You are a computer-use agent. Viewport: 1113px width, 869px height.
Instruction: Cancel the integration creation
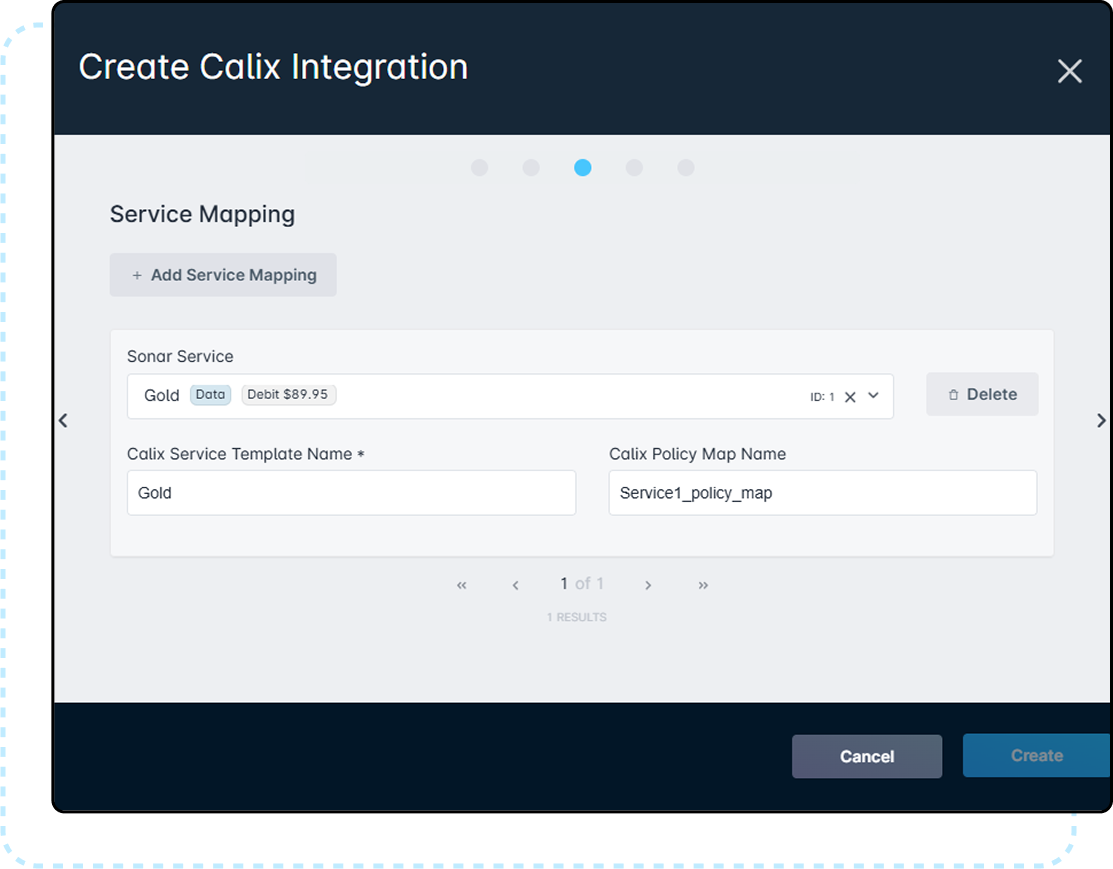click(x=867, y=756)
